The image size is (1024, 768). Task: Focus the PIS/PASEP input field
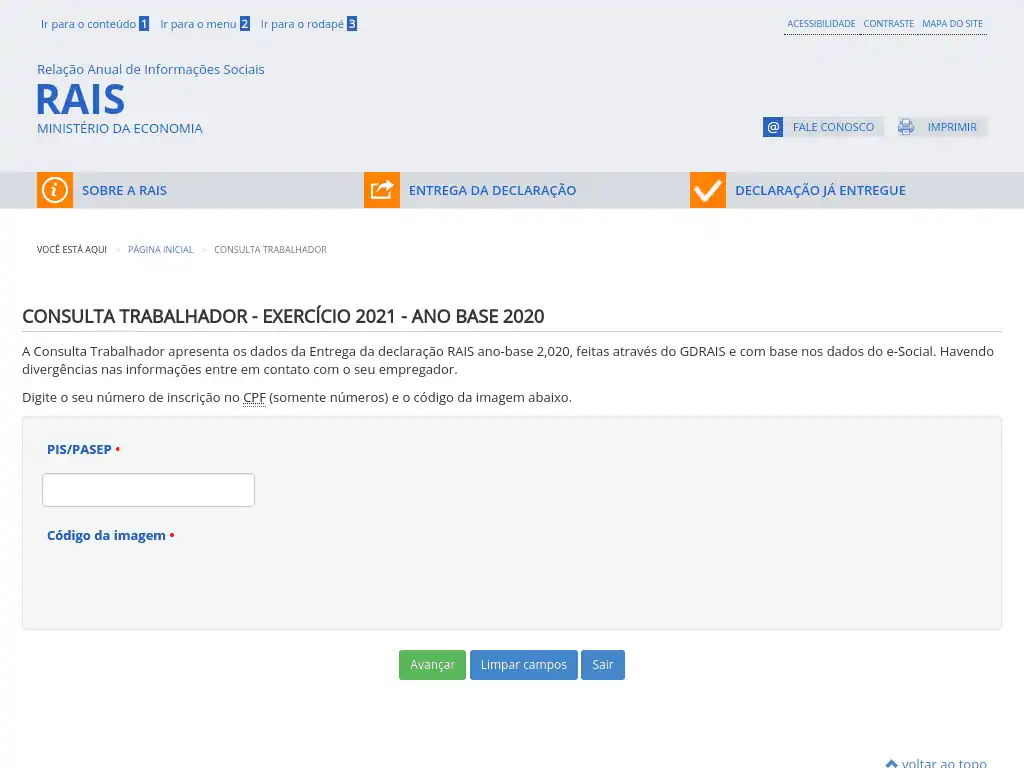click(x=148, y=490)
